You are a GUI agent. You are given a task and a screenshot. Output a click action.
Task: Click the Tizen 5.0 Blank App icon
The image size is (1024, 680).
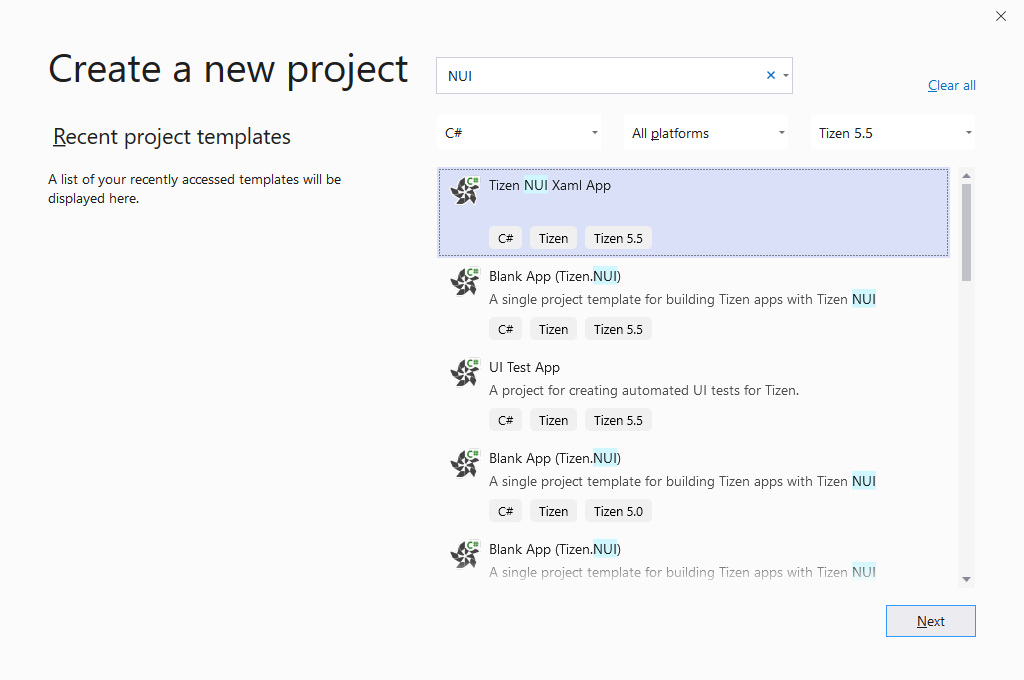[465, 463]
